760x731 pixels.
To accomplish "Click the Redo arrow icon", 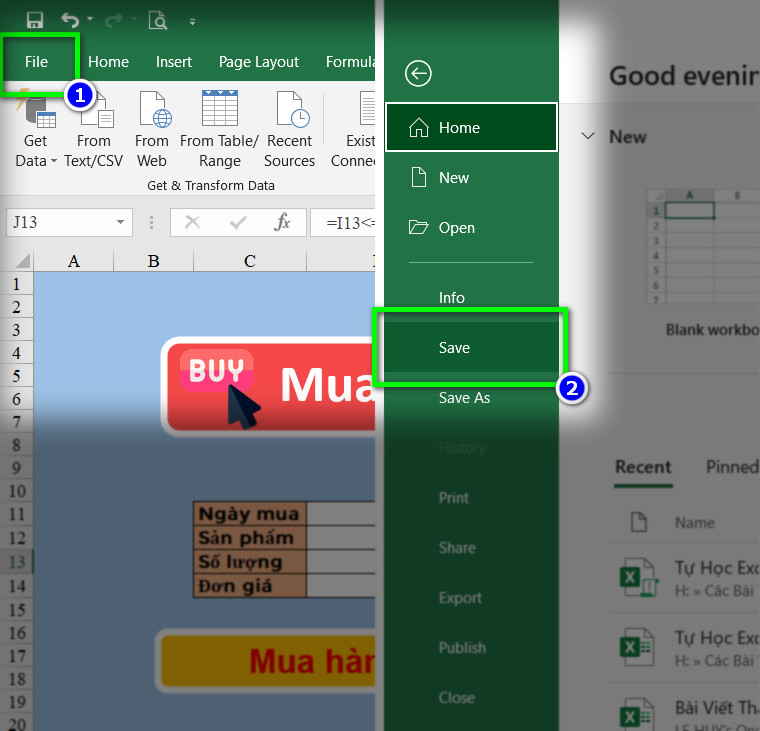I will (113, 20).
